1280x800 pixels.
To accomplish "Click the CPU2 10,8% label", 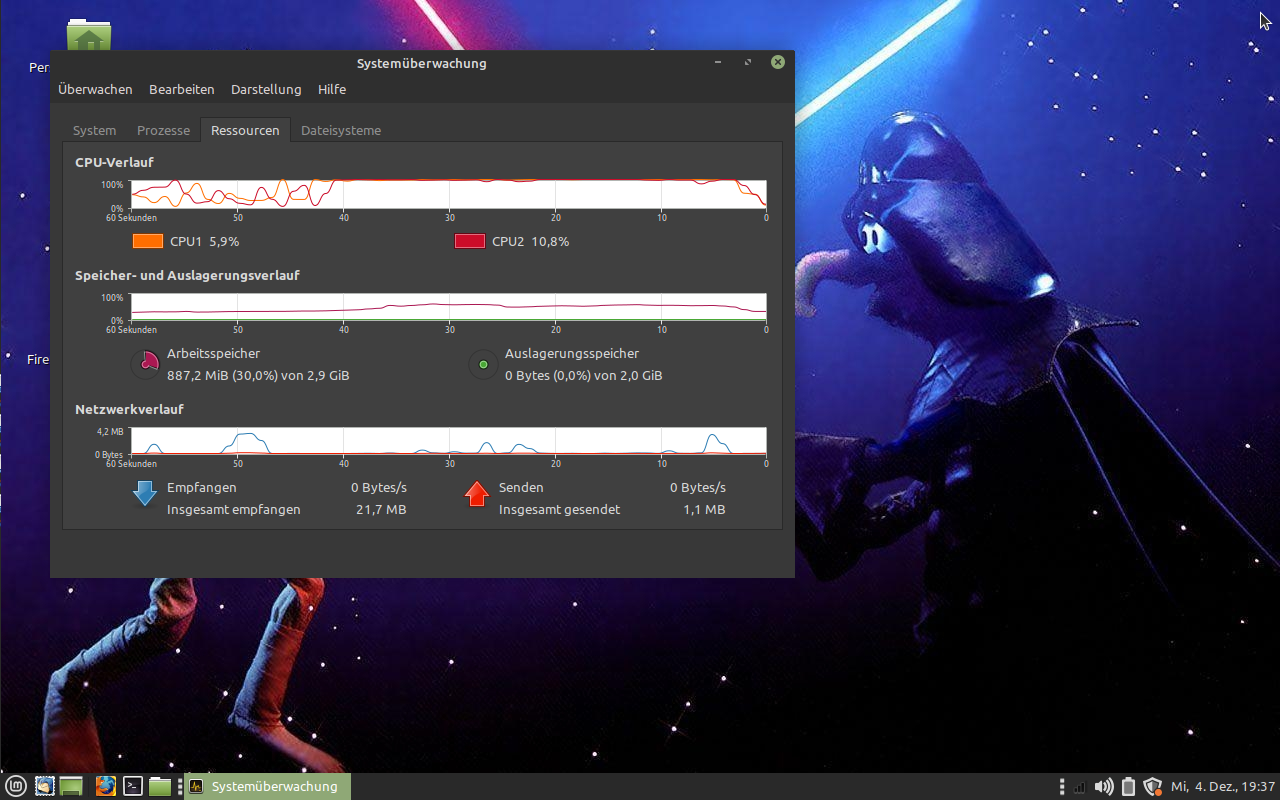I will pos(530,241).
